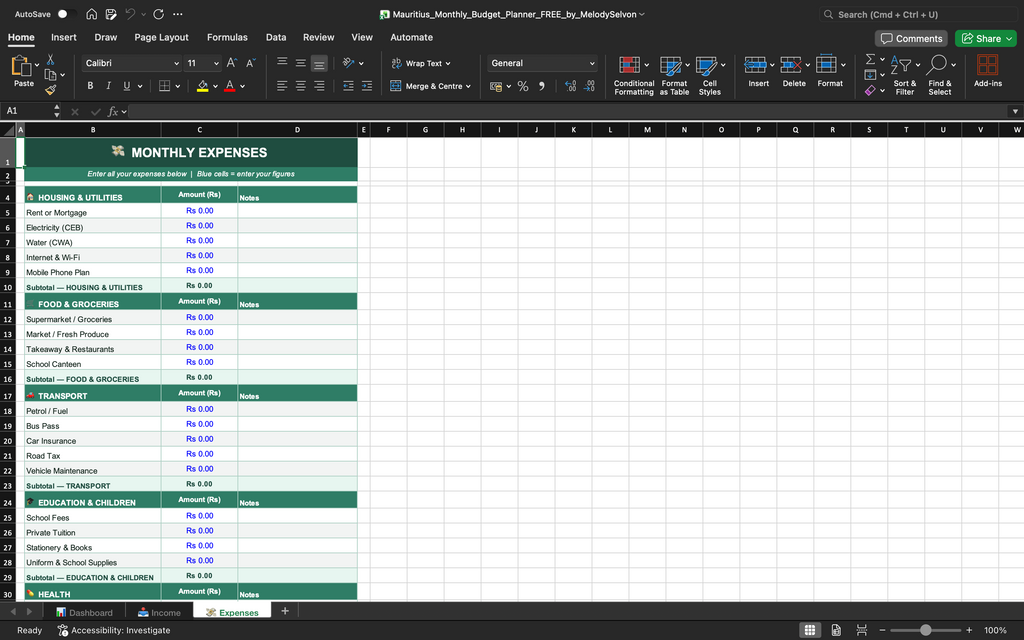Open the fill colour dropdown arrow
Image resolution: width=1024 pixels, height=640 pixels.
pos(215,86)
